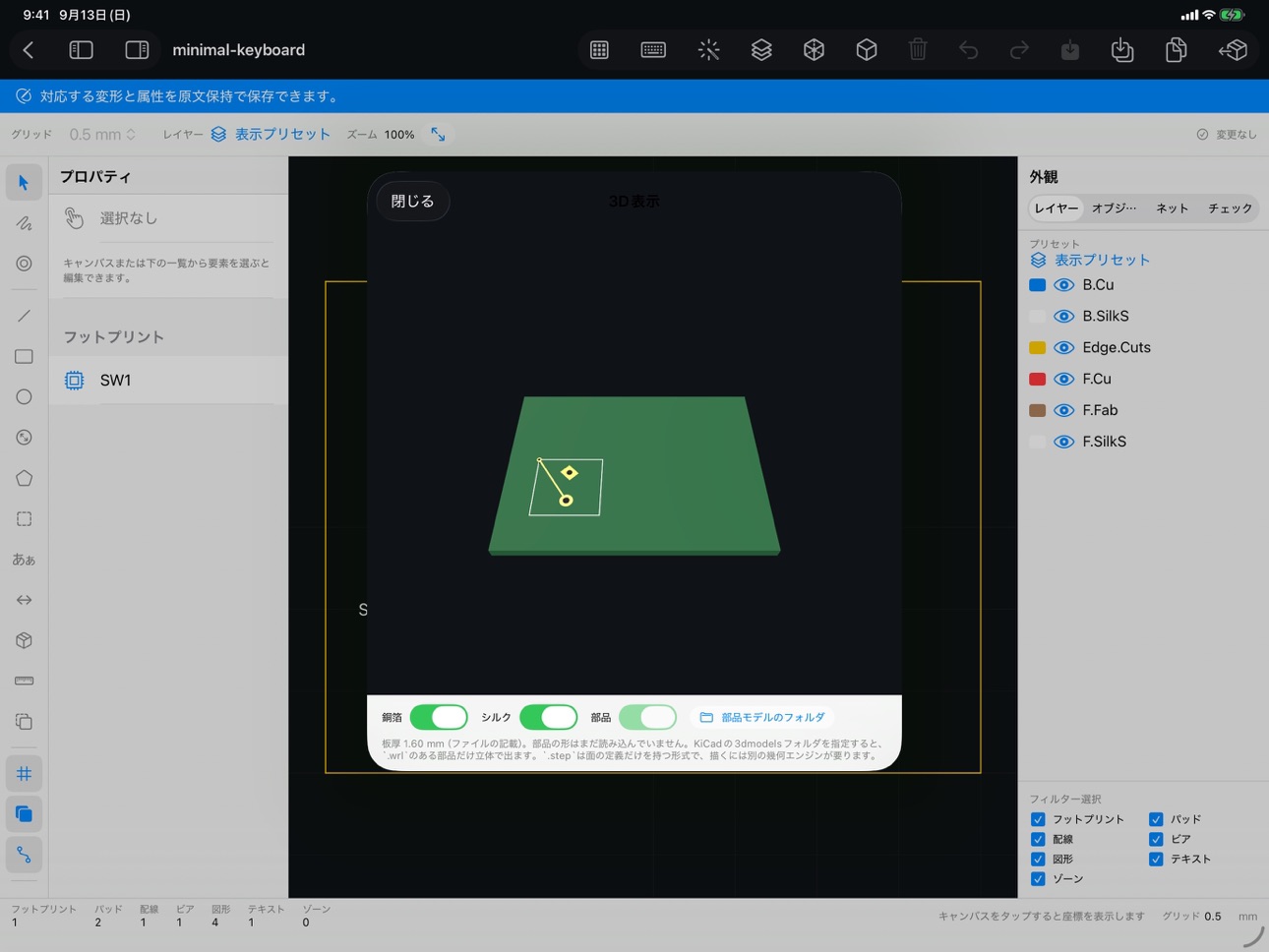The width and height of the screenshot is (1269, 952).
Task: Toggle the right sidebar panel icon
Action: point(137,50)
